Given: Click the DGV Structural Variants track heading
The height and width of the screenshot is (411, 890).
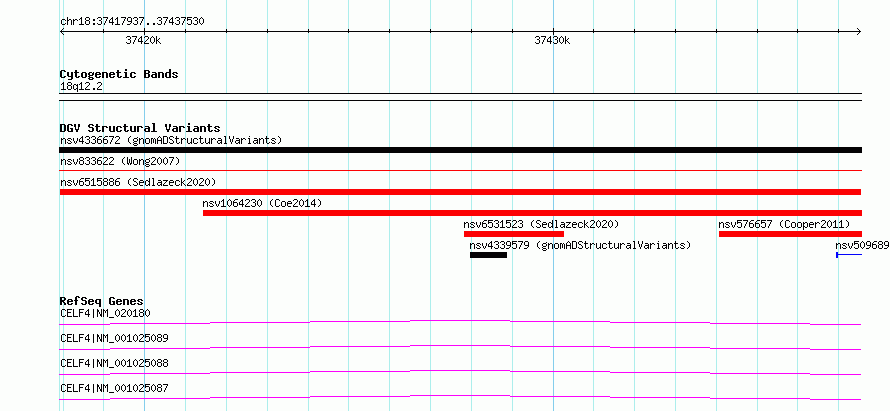Looking at the screenshot, I should click(x=140, y=128).
